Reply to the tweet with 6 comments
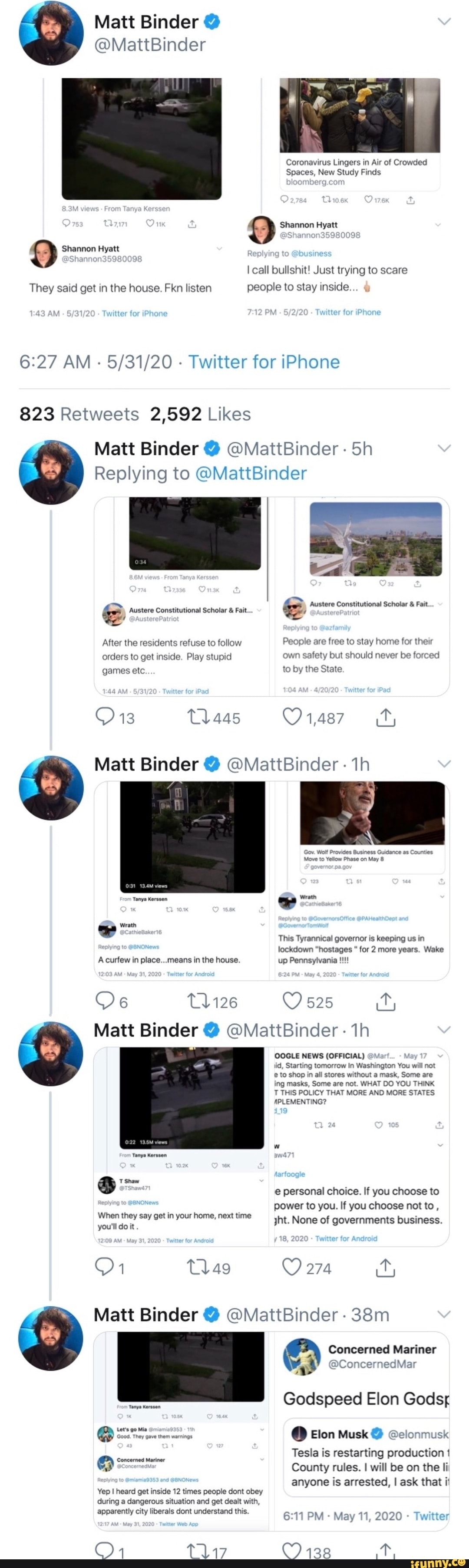The width and height of the screenshot is (469, 1568). coord(106,1001)
